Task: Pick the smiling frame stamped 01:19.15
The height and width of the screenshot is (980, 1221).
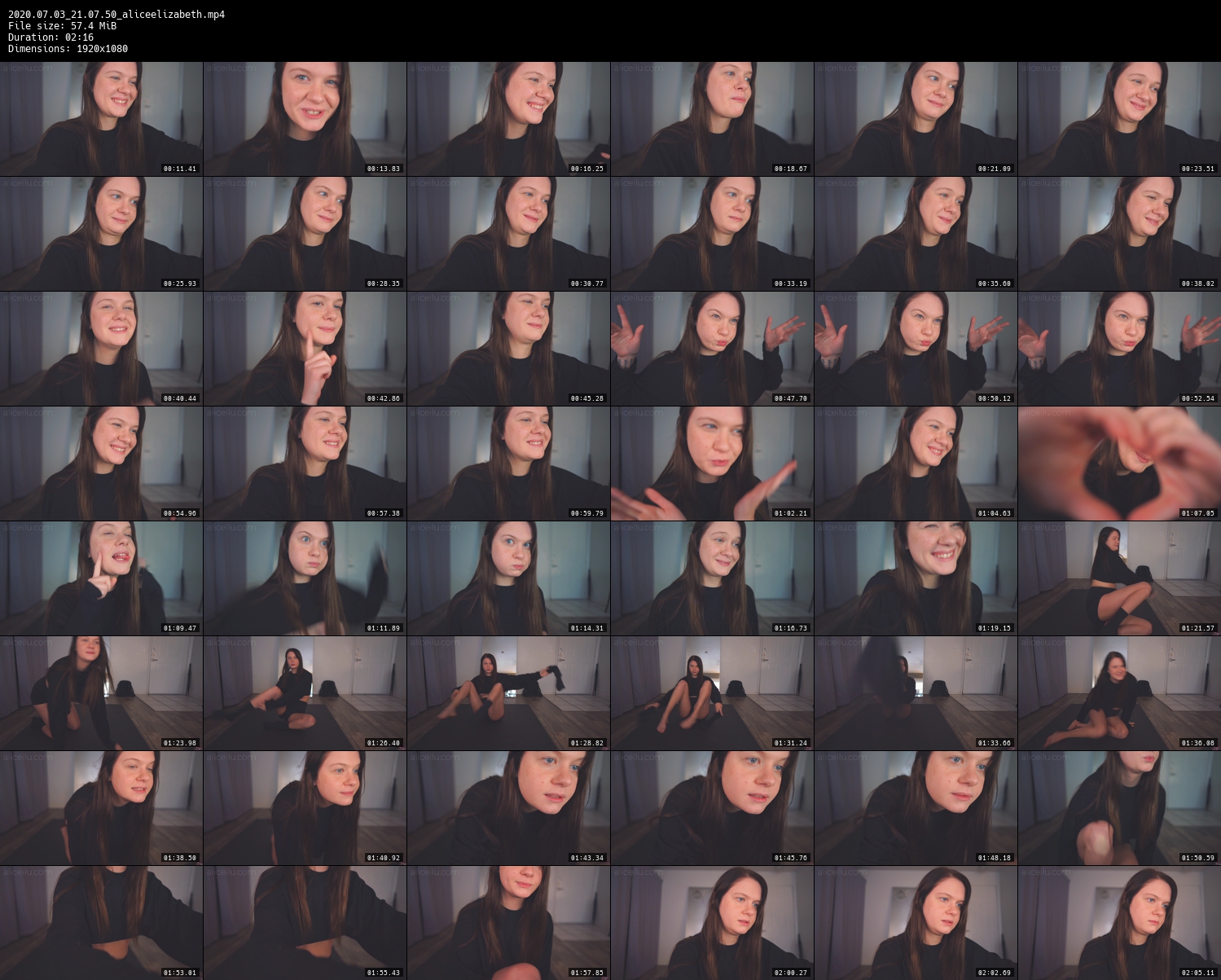Action: (x=916, y=578)
